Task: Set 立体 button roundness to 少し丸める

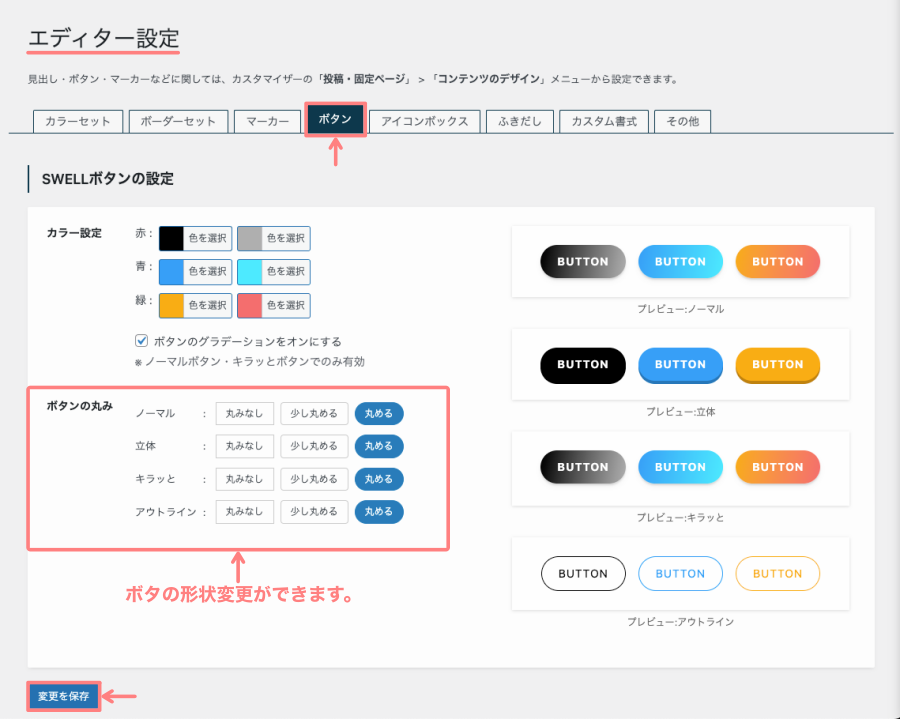Action: (314, 446)
